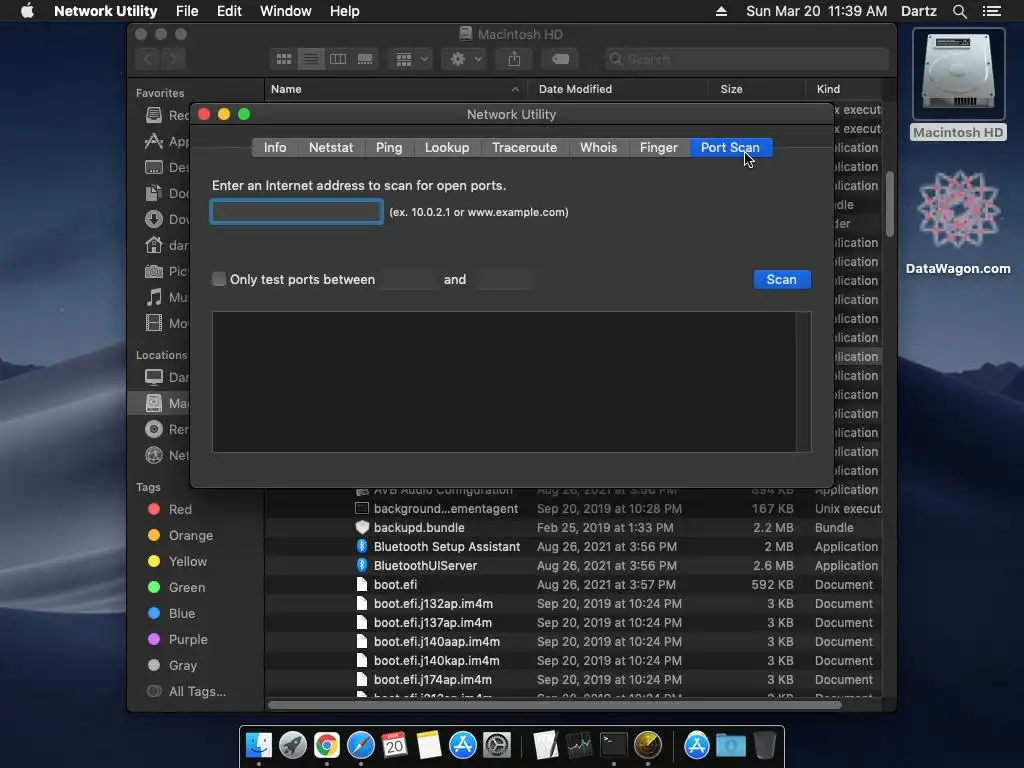The image size is (1024, 768).
Task: Open Finder from the Dock
Action: coord(259,745)
